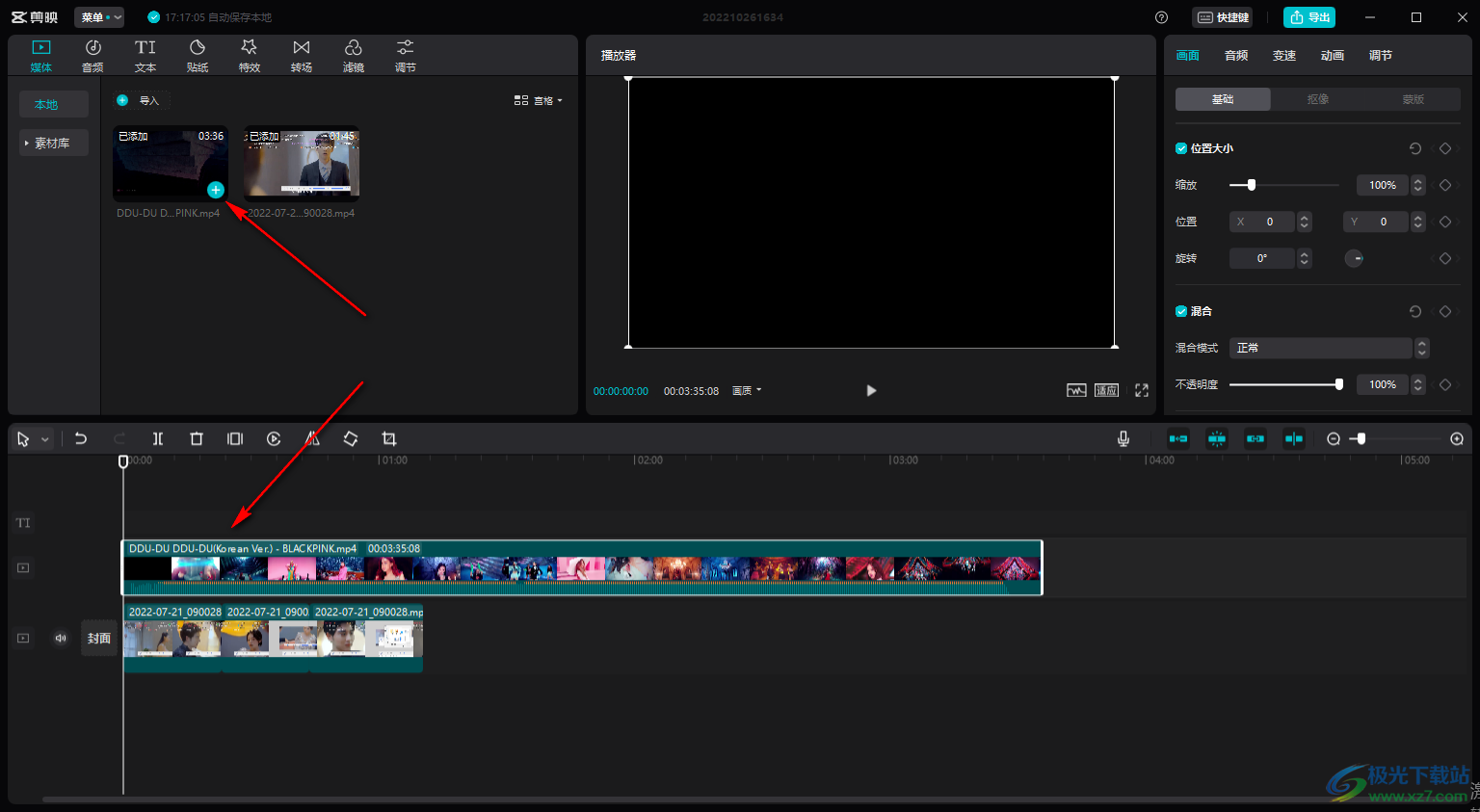Toggle linkage chain button
This screenshot has height=812, width=1480.
1255,438
